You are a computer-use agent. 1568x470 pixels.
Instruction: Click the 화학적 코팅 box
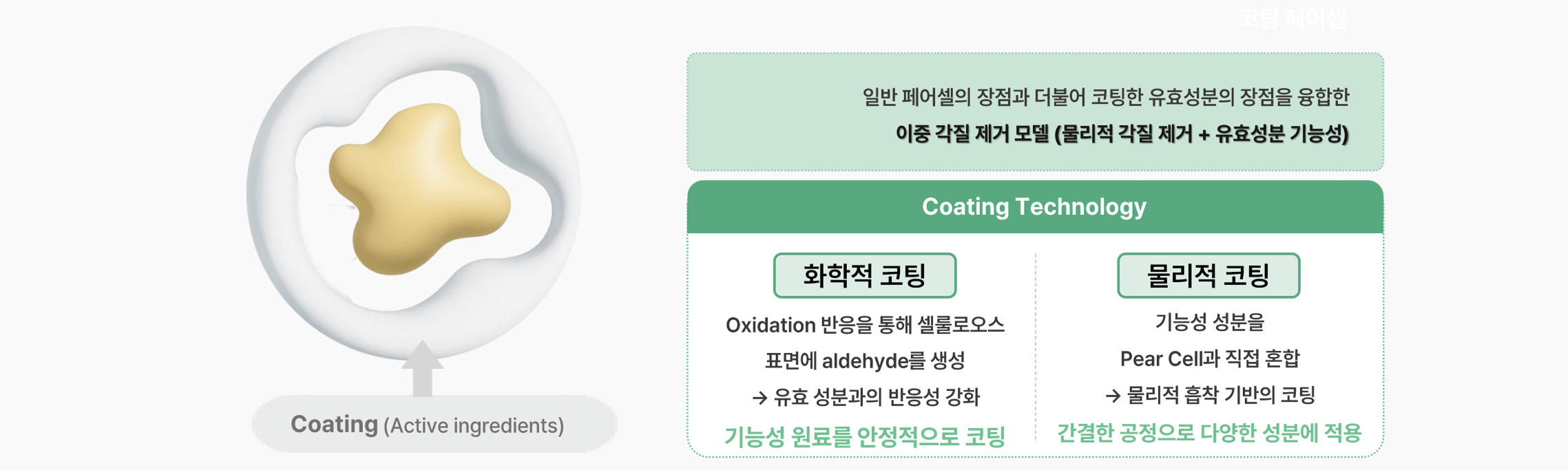click(x=864, y=276)
